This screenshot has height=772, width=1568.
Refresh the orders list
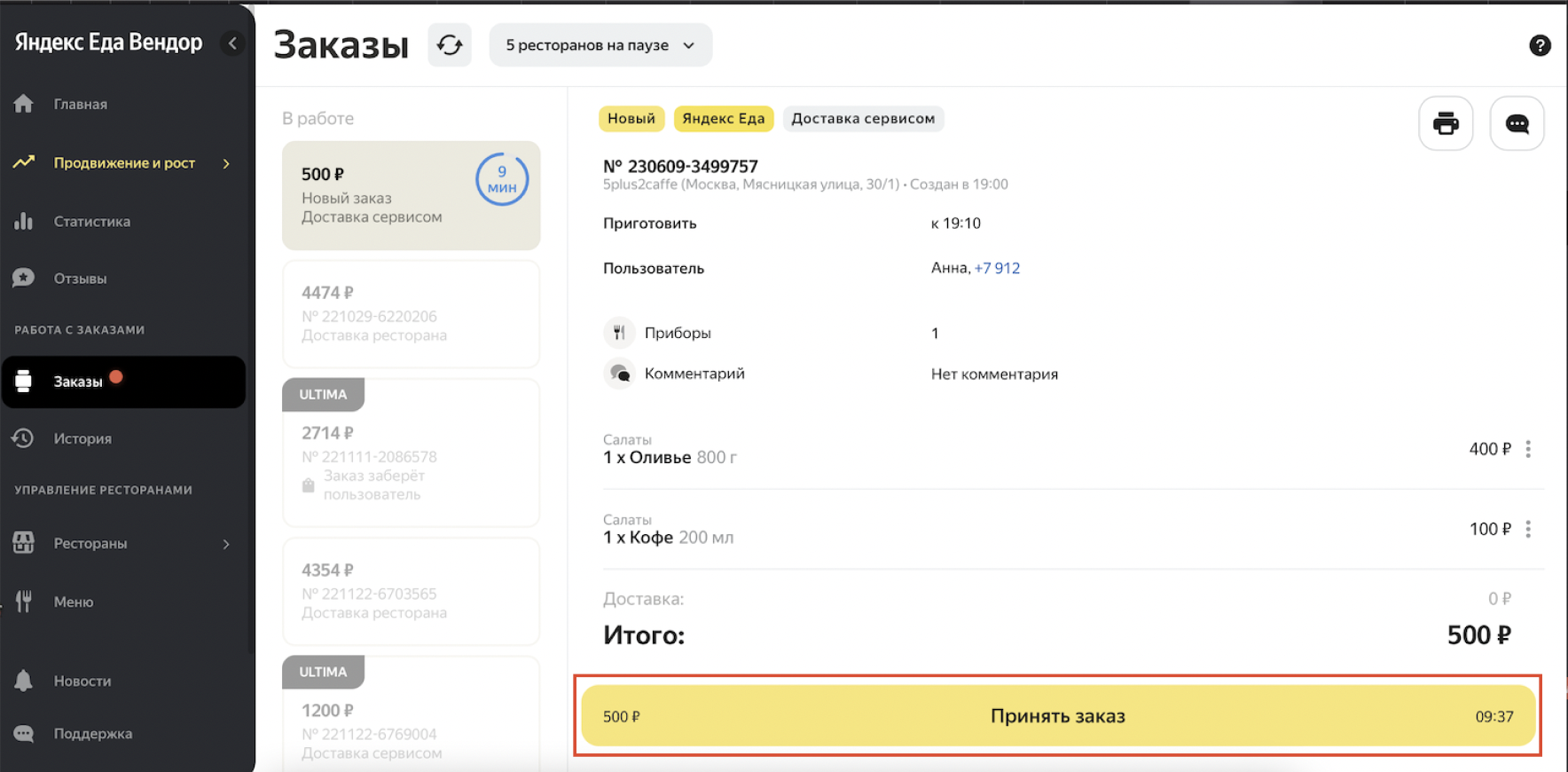coord(450,45)
